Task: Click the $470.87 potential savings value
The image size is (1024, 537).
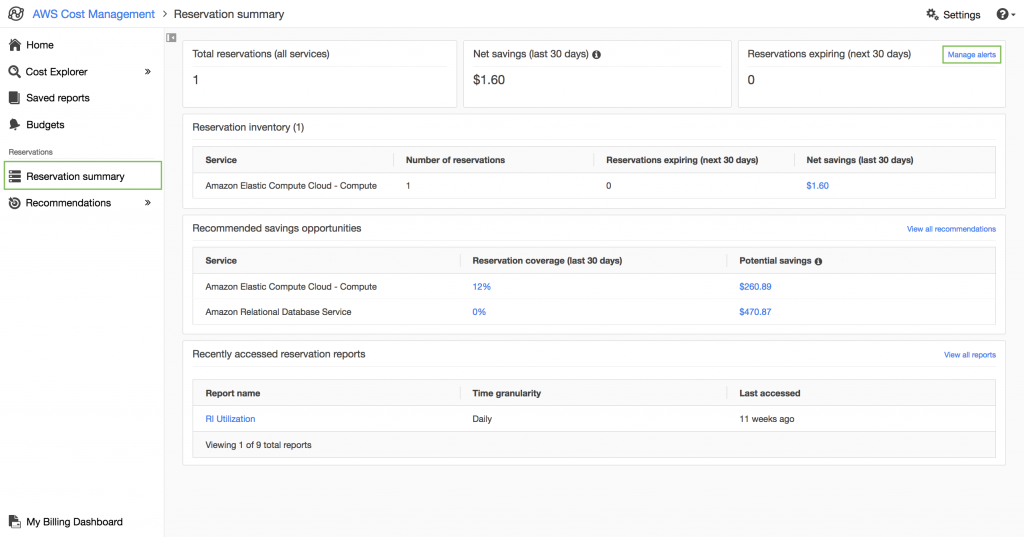Action: click(755, 312)
